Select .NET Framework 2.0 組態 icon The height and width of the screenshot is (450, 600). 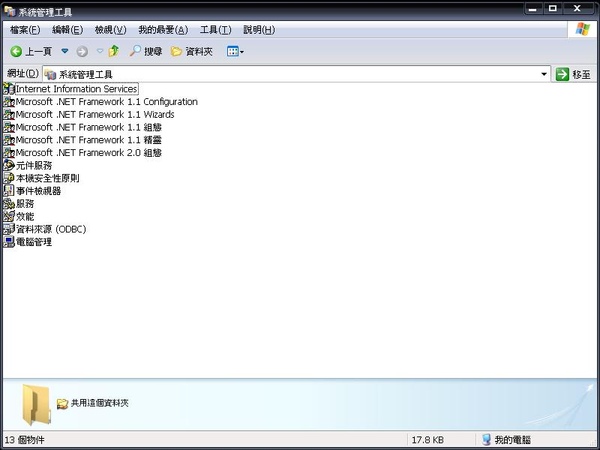pos(9,153)
